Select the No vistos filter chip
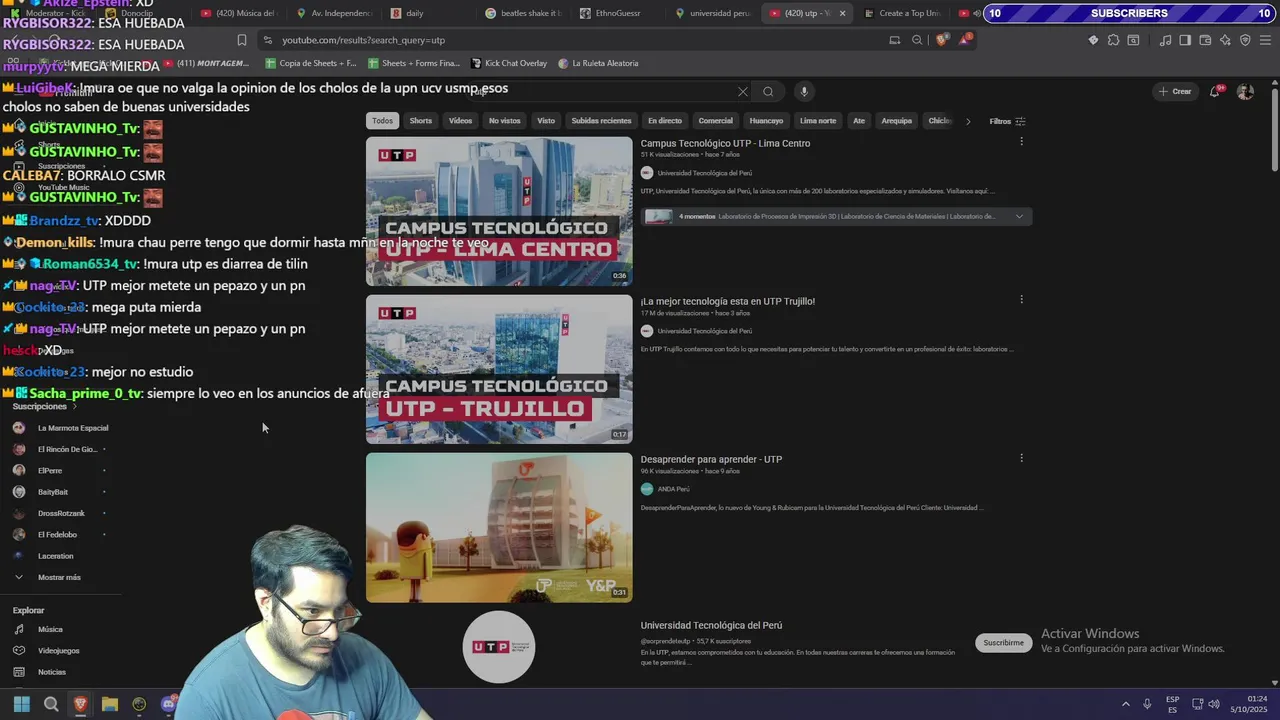The image size is (1280, 720). coord(504,121)
